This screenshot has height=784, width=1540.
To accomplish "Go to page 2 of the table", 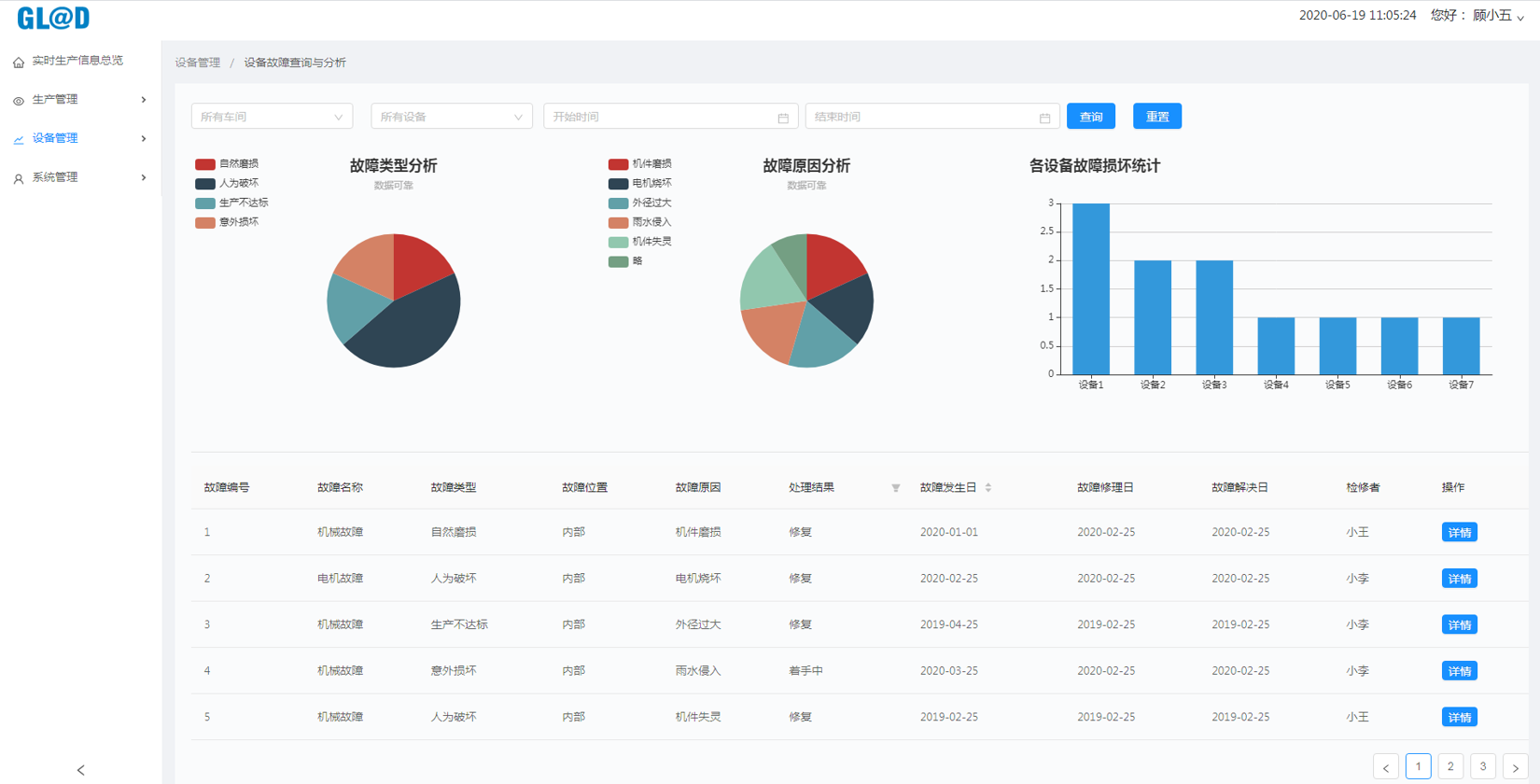I will (x=1450, y=766).
